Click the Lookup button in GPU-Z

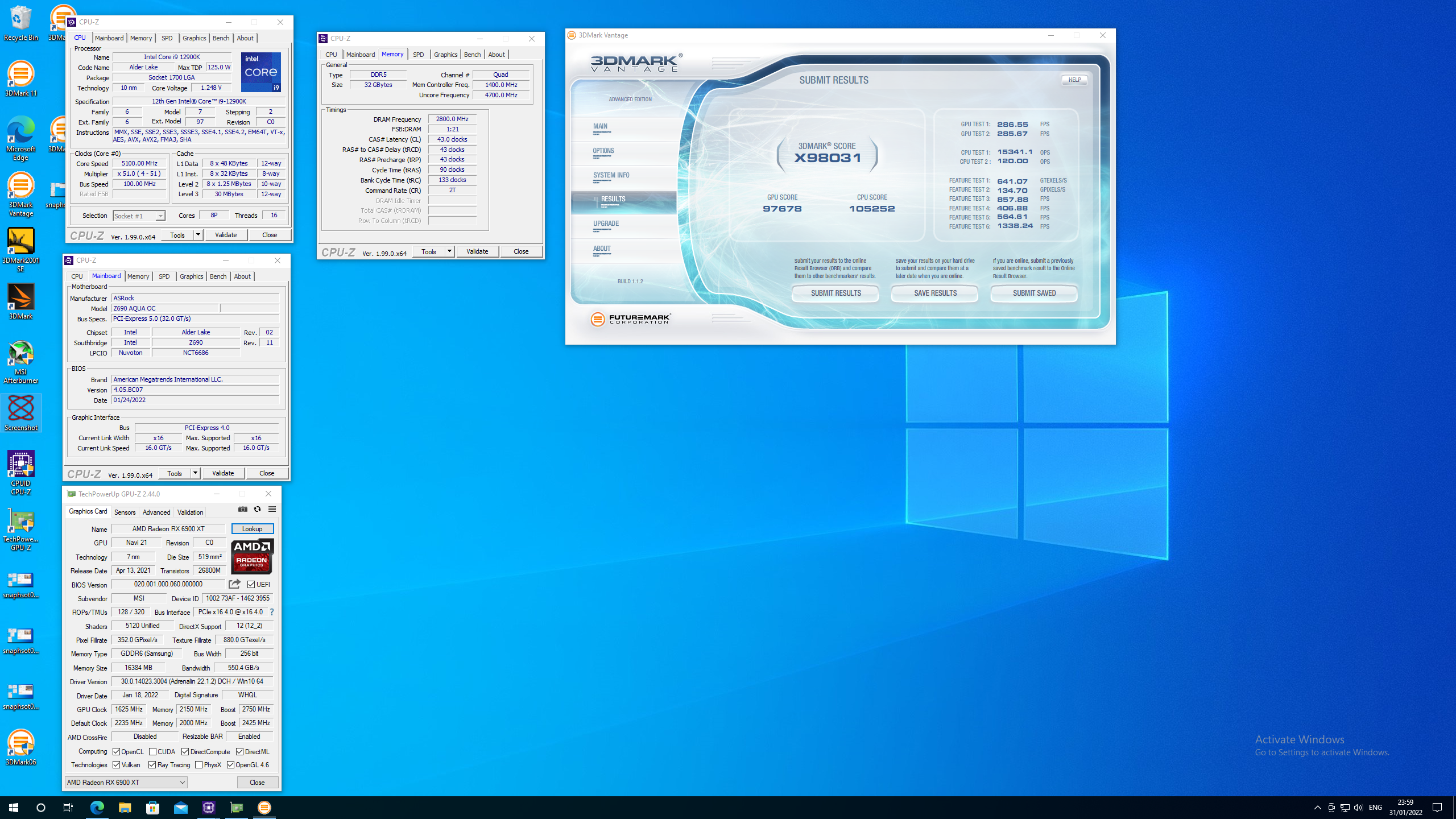[x=252, y=528]
